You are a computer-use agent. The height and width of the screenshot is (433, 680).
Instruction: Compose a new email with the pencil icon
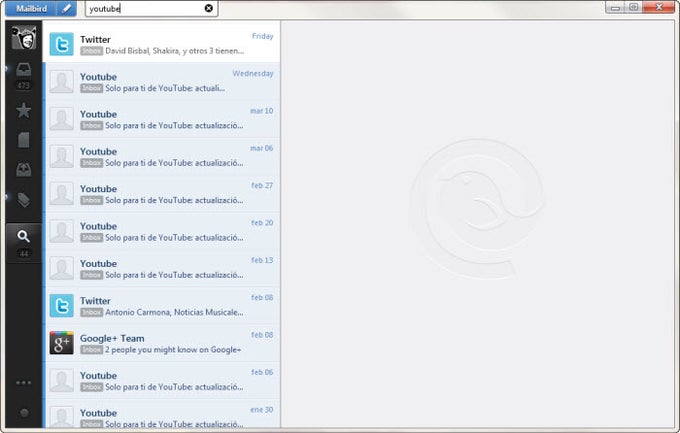tap(67, 8)
